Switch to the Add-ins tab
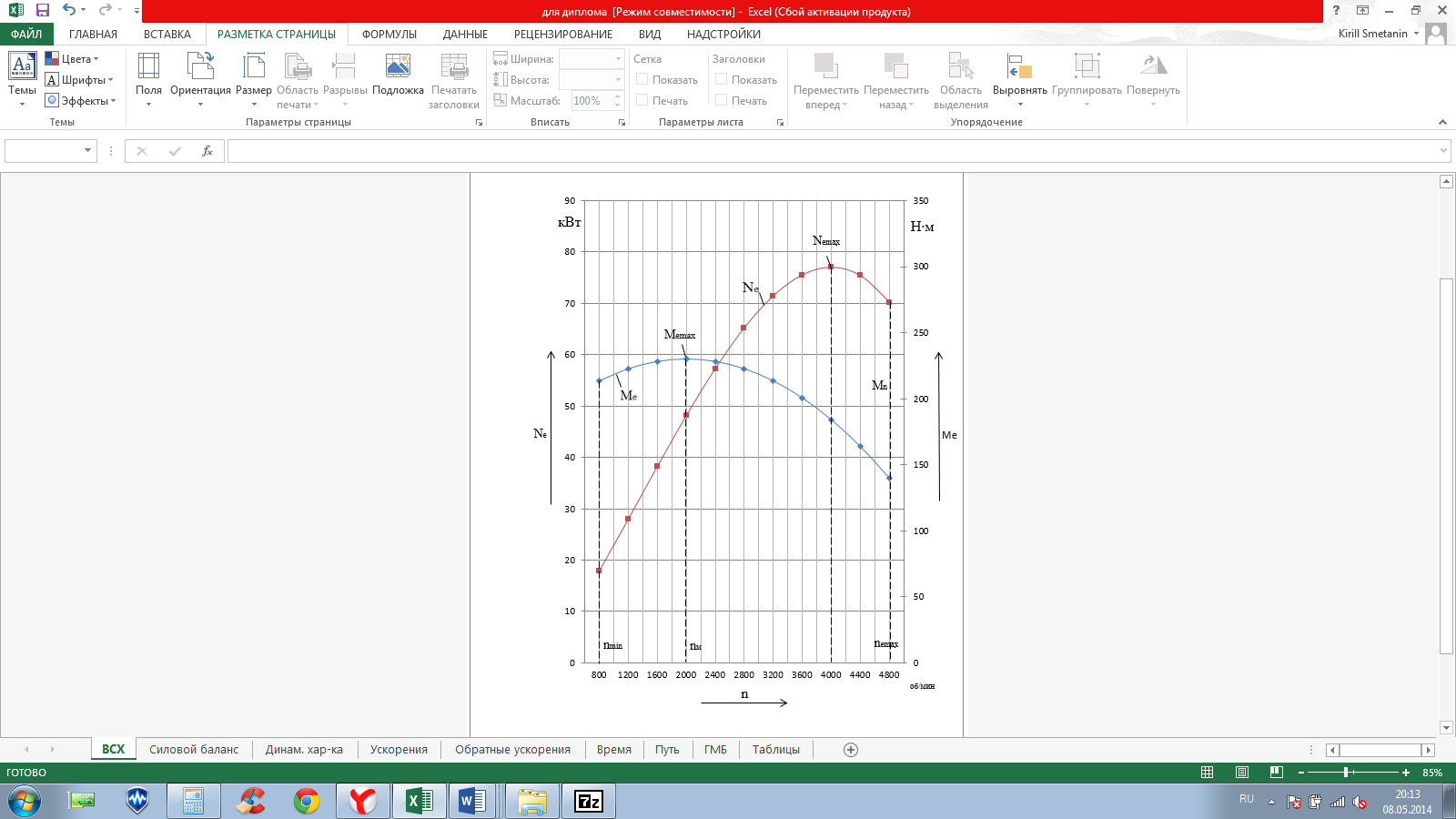Screen dimensions: 1456x819 [x=723, y=34]
